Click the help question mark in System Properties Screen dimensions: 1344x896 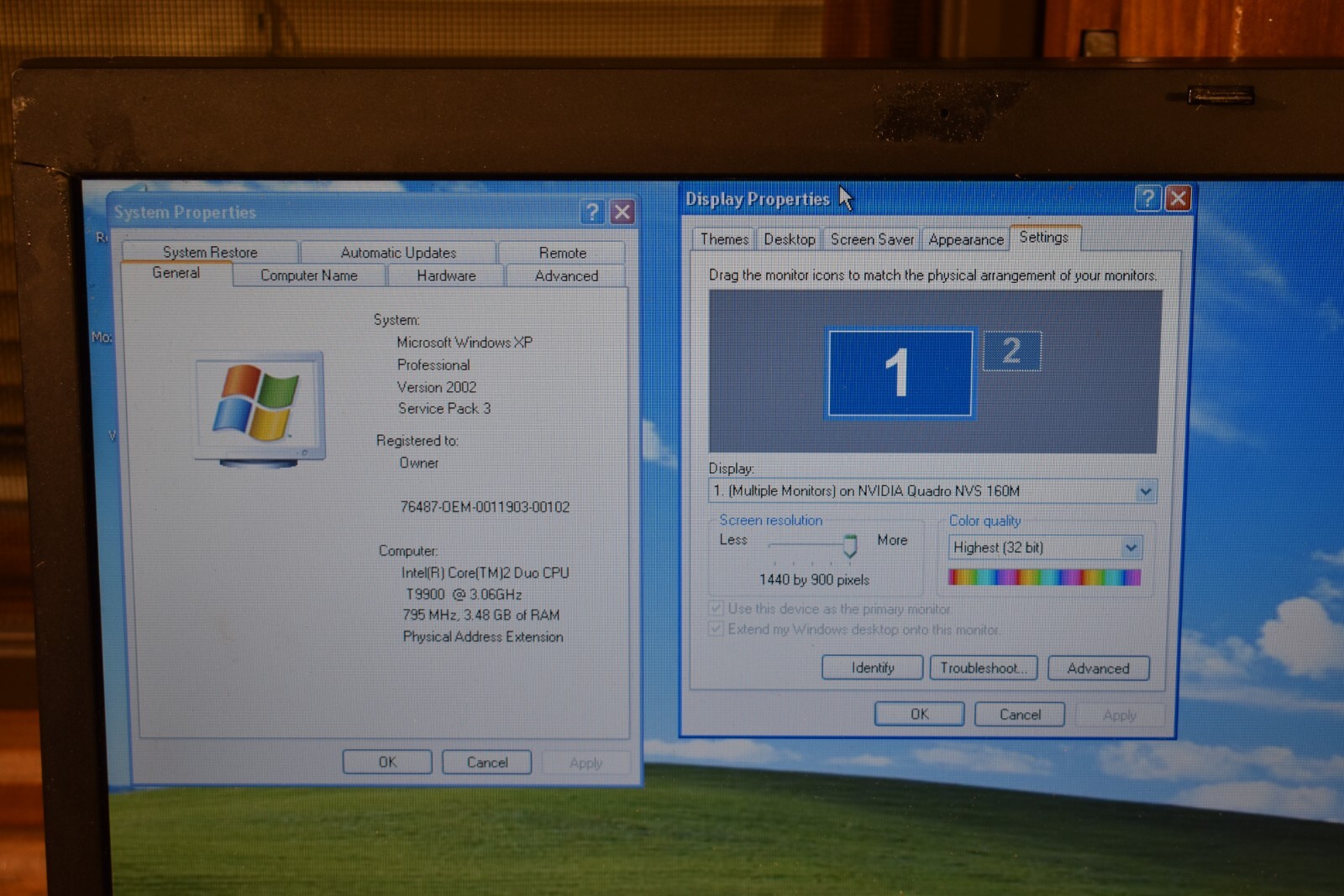tap(592, 212)
